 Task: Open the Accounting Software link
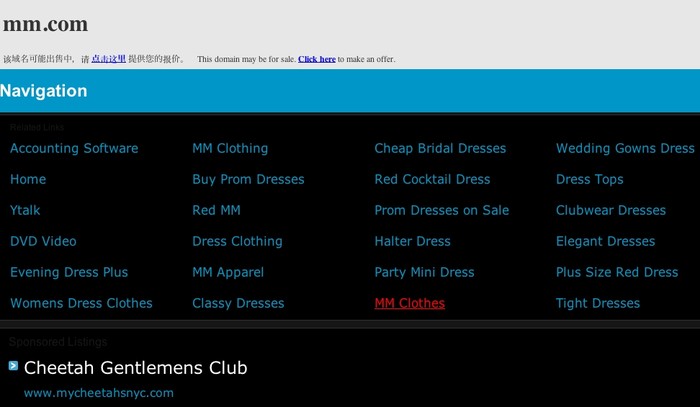(x=74, y=148)
